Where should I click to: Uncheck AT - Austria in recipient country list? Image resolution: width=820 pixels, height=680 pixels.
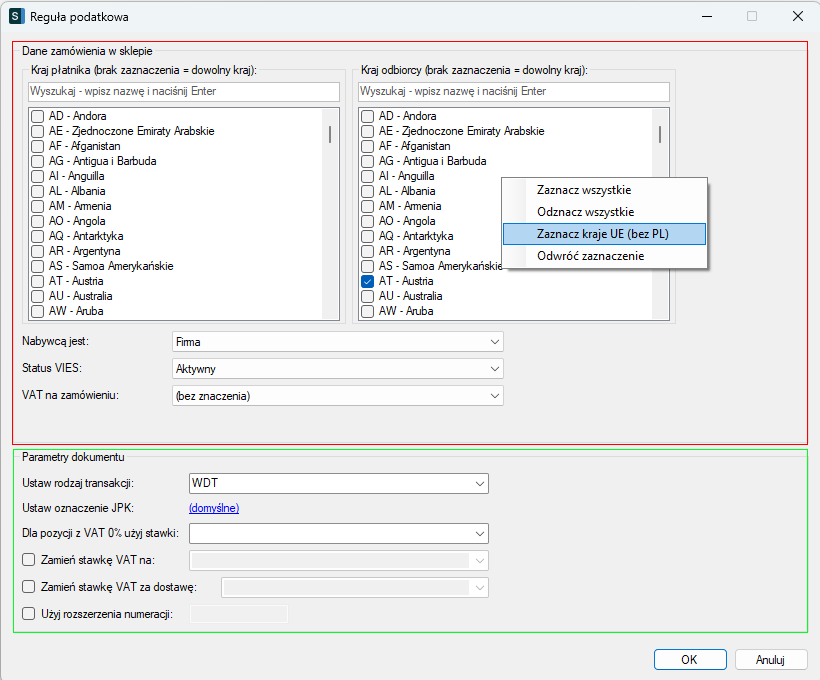pos(367,281)
